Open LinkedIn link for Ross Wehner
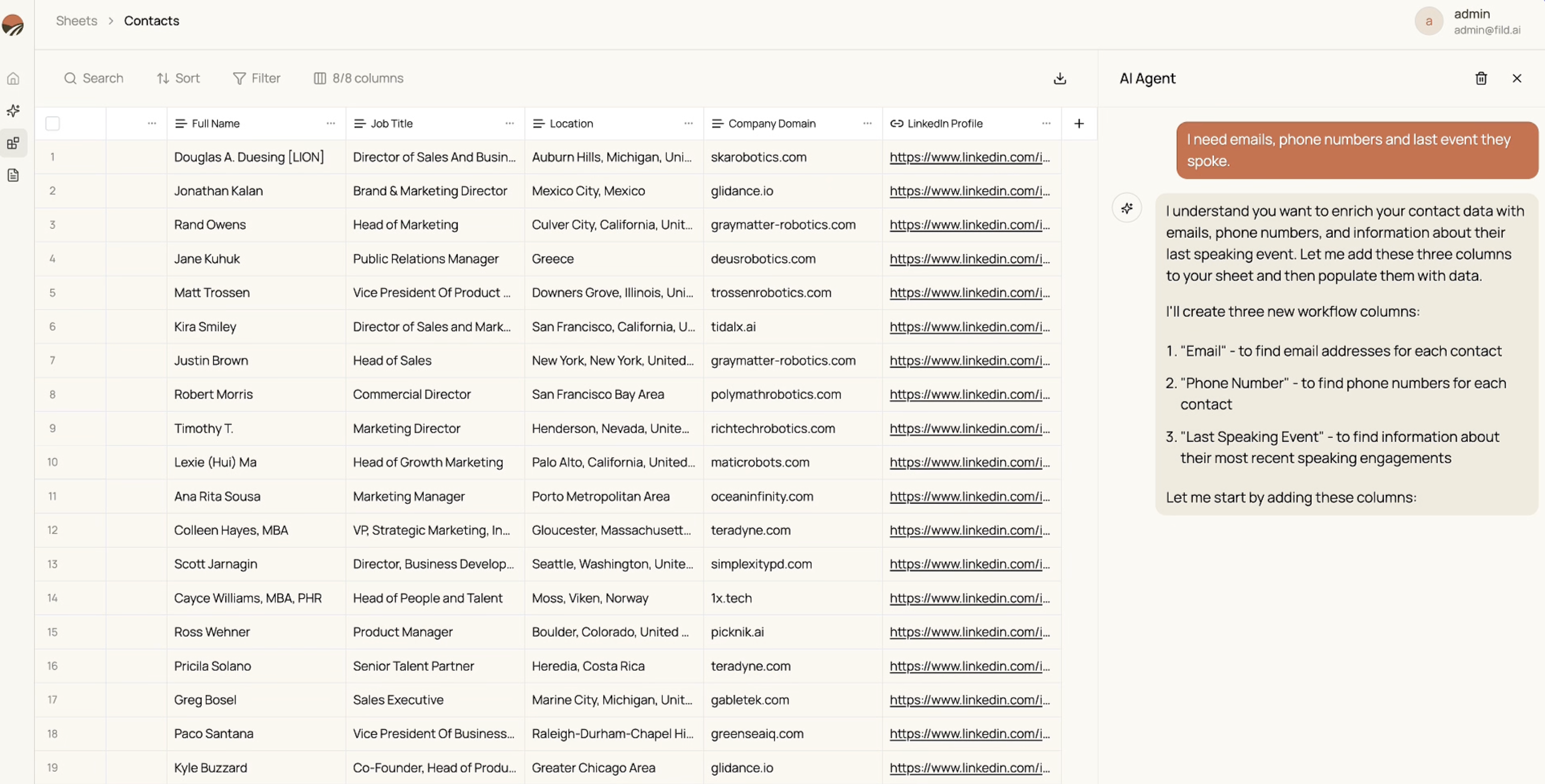The width and height of the screenshot is (1545, 784). coord(969,632)
